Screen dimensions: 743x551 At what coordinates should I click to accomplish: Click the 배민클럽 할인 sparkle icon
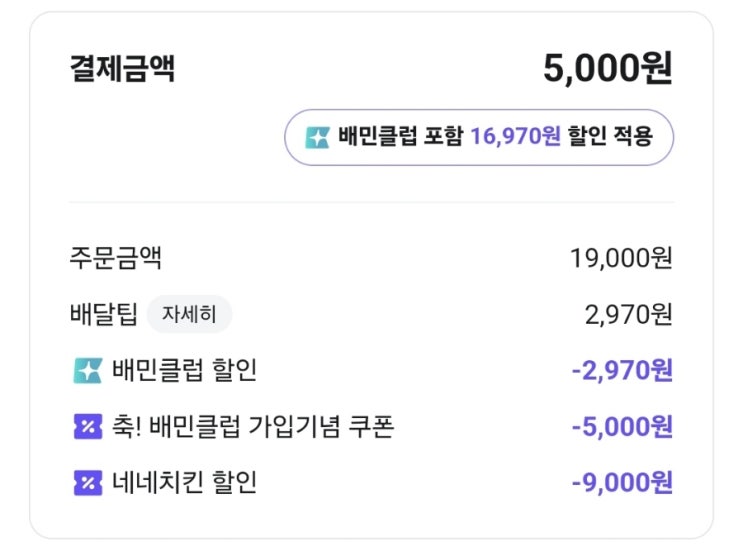click(x=88, y=371)
